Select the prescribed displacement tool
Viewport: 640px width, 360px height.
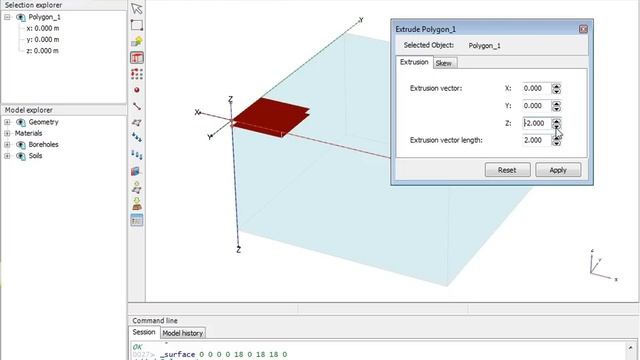tap(137, 155)
